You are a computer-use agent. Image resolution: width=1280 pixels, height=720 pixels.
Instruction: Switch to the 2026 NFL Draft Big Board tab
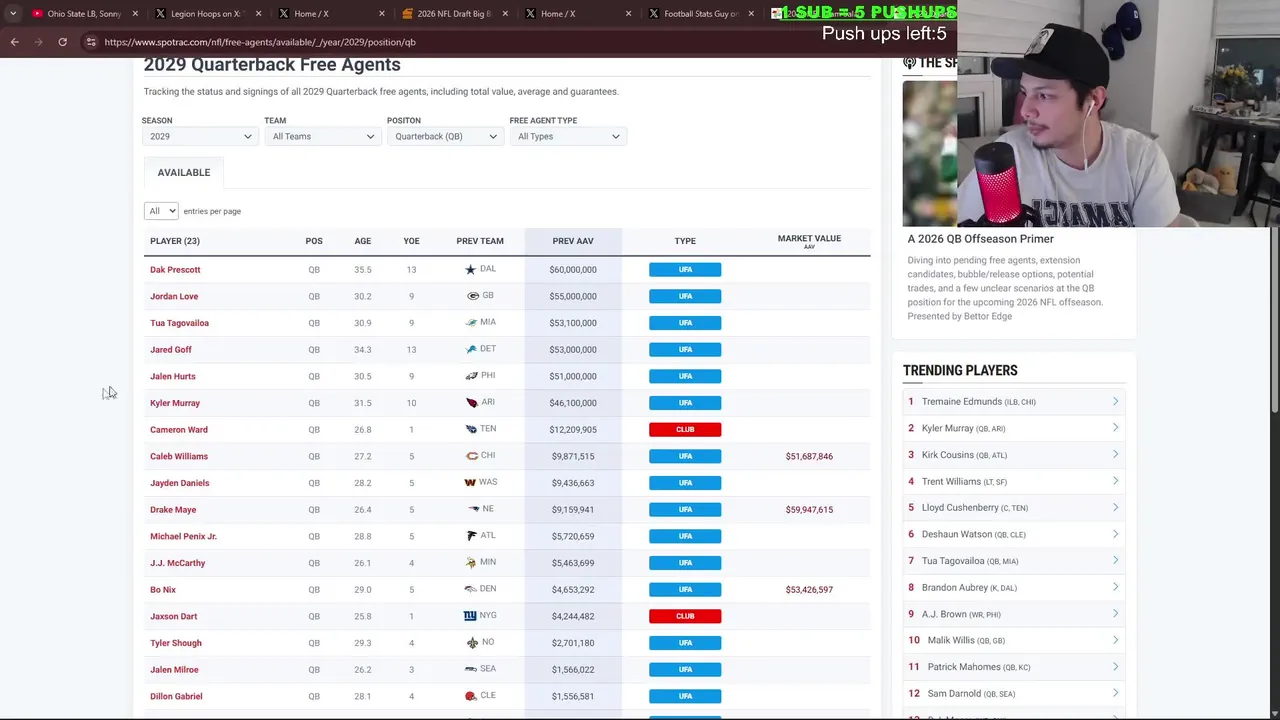click(x=453, y=14)
